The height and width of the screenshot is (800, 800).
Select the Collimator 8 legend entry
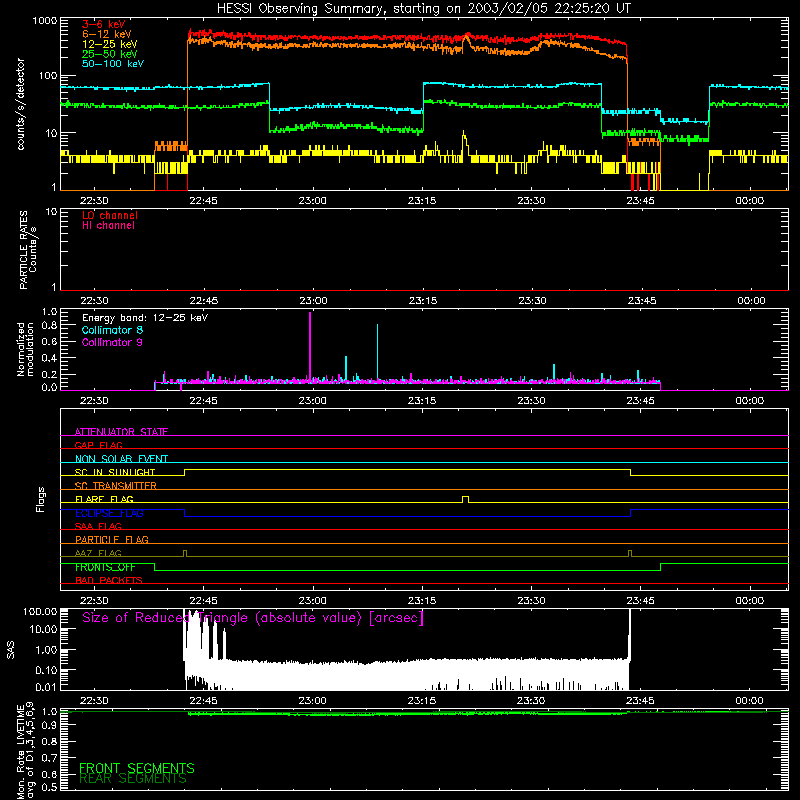coord(112,330)
